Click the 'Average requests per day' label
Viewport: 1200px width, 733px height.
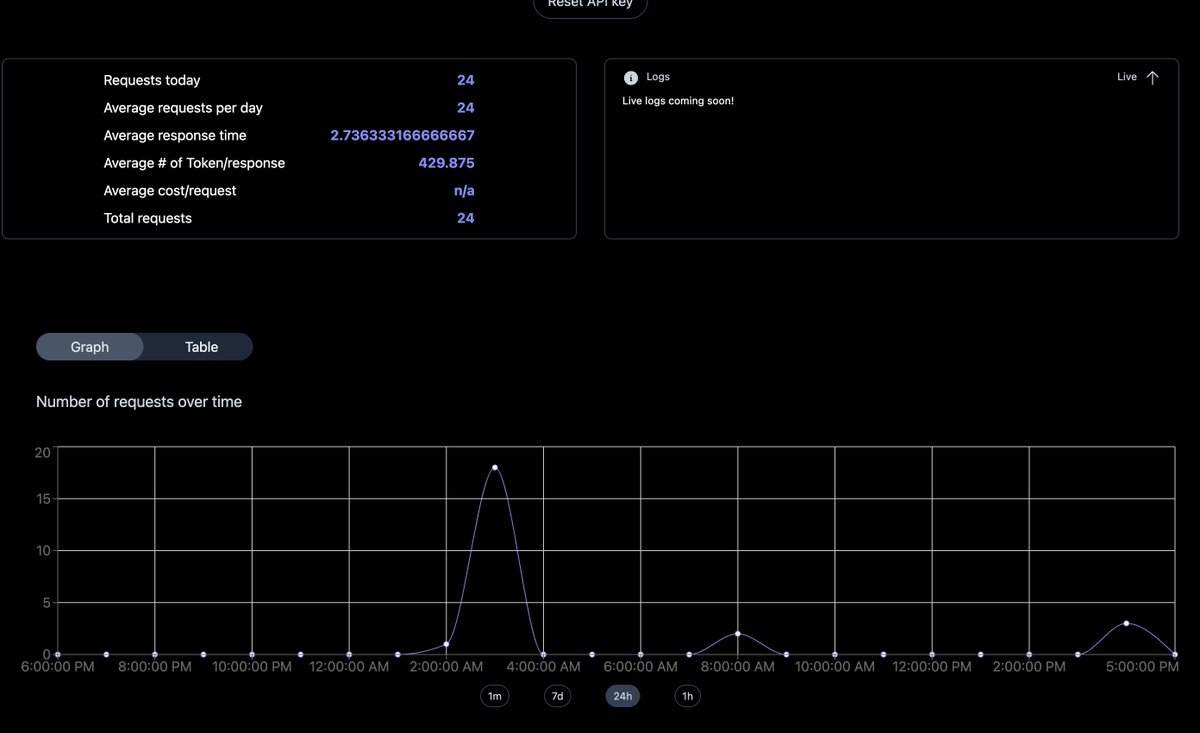coord(183,108)
